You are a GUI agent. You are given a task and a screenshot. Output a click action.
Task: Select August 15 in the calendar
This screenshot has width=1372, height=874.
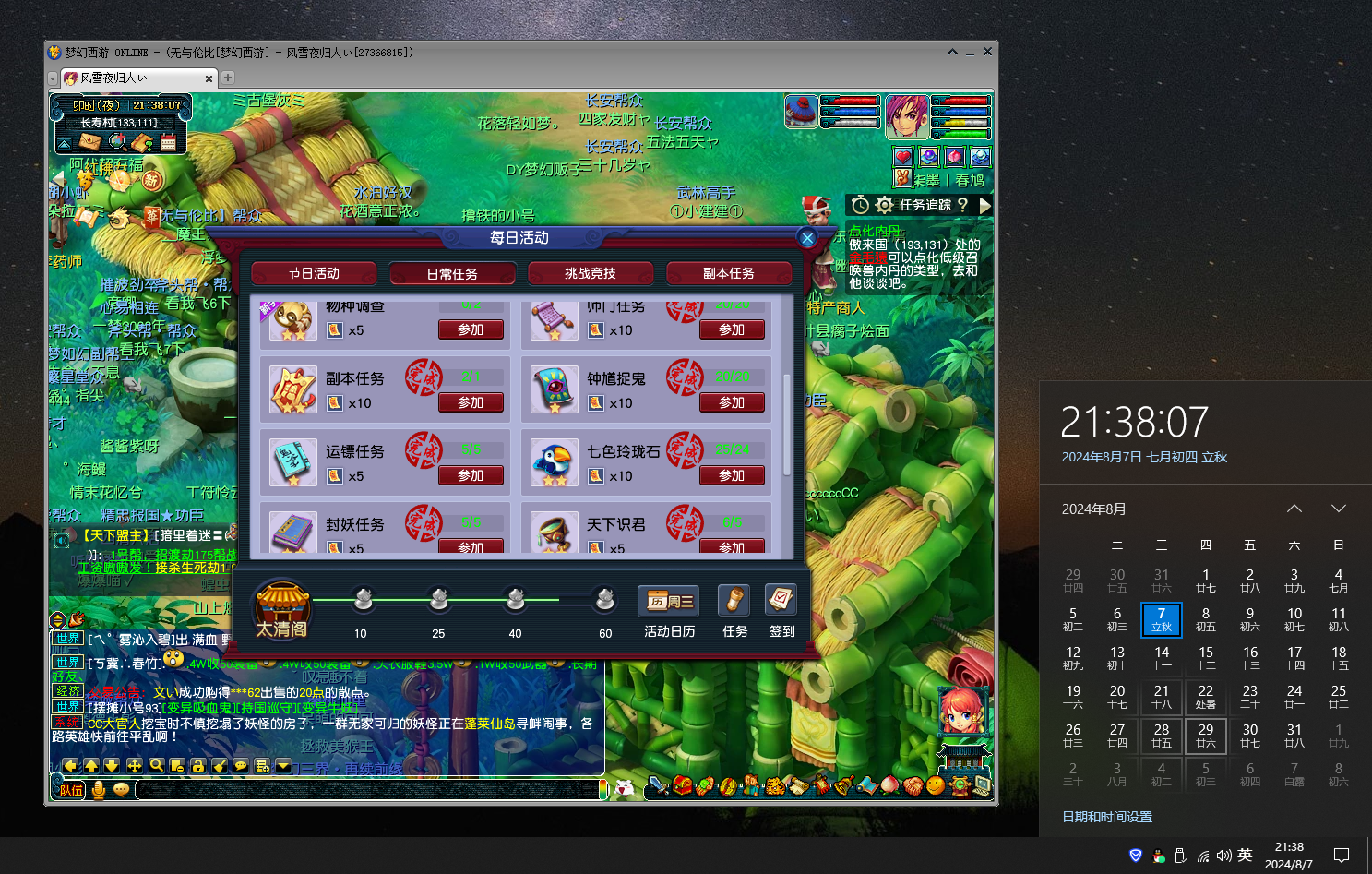(1206, 658)
